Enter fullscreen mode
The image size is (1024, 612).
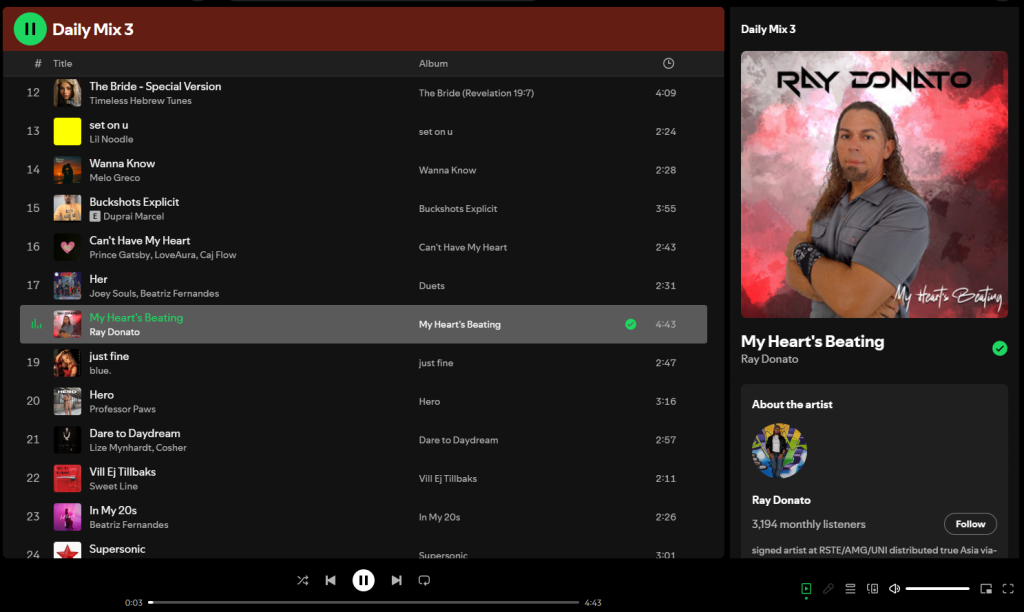click(1007, 589)
